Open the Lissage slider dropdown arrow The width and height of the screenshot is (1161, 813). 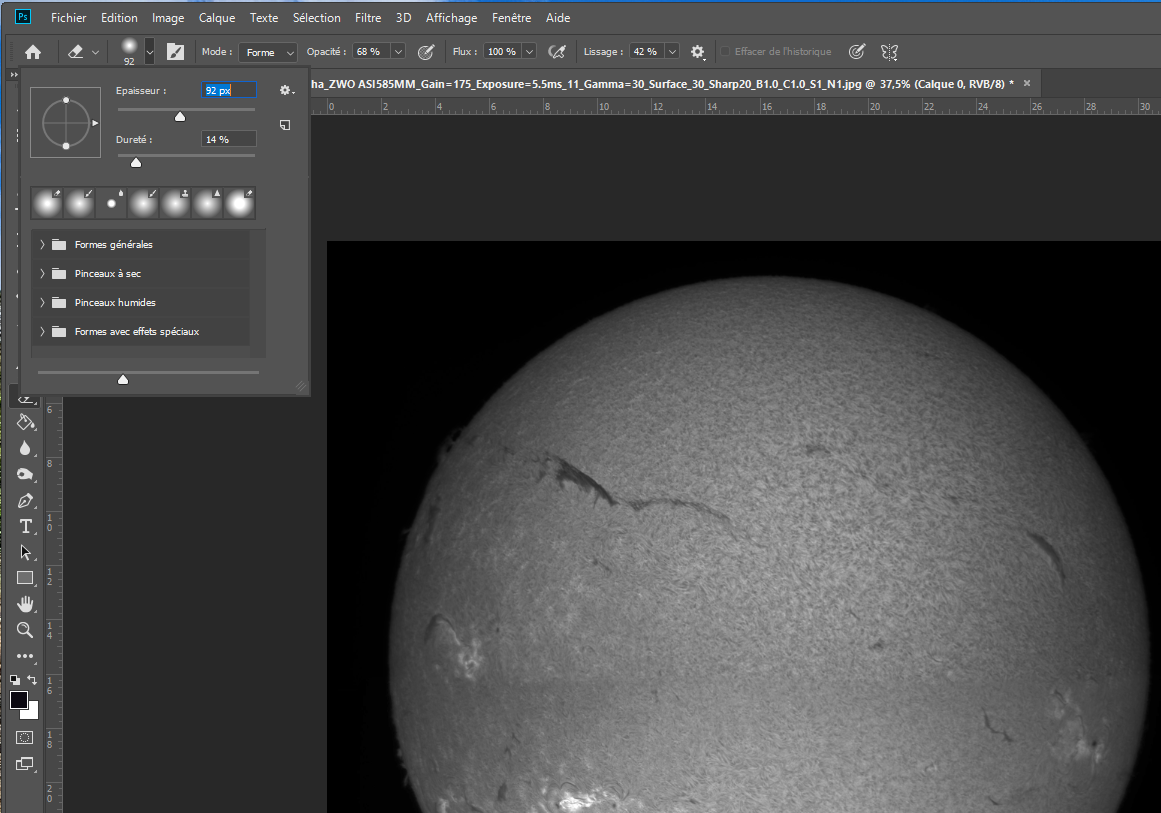(x=672, y=52)
